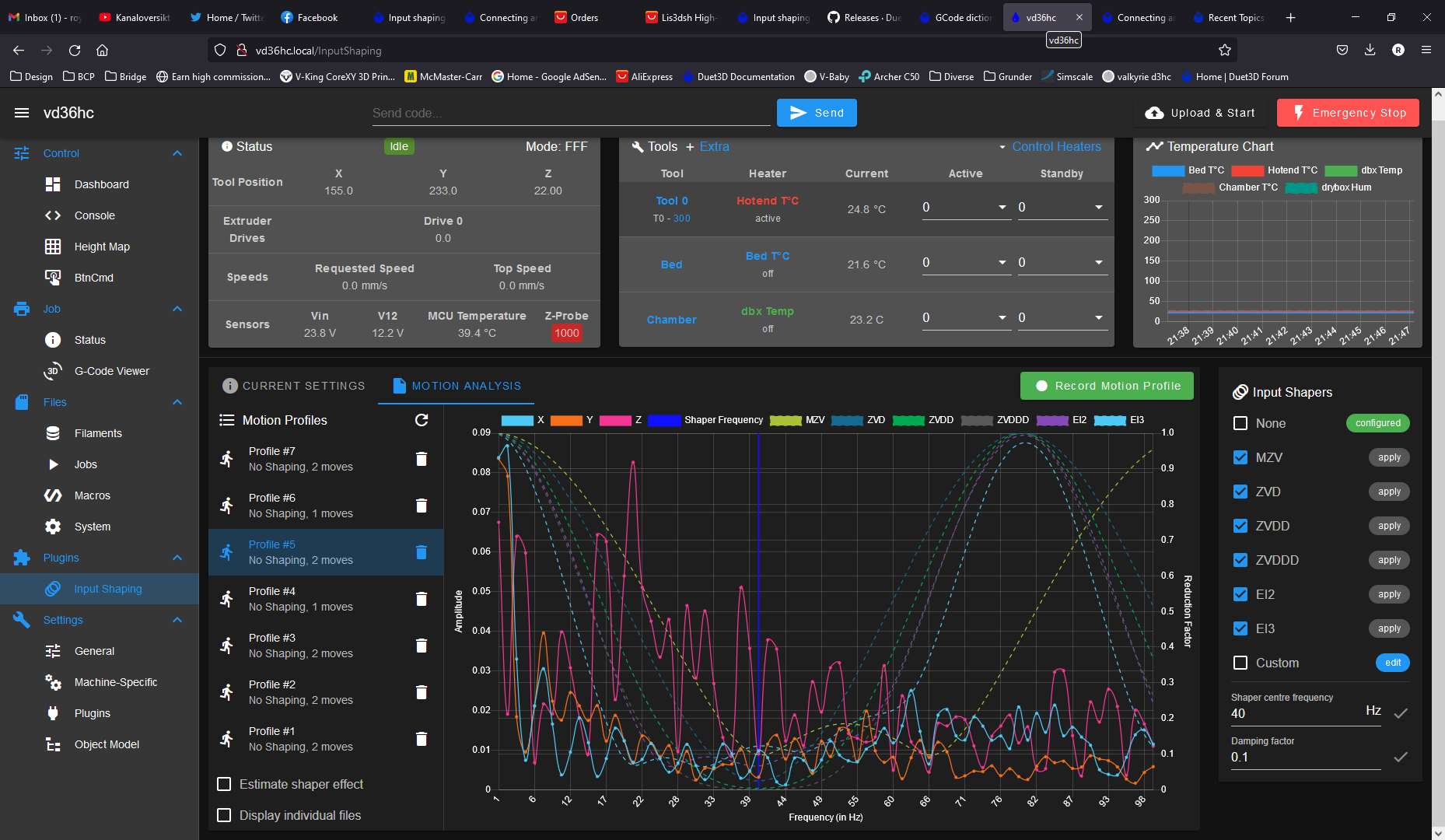Open the Height Map page
1445x840 pixels.
pos(100,247)
